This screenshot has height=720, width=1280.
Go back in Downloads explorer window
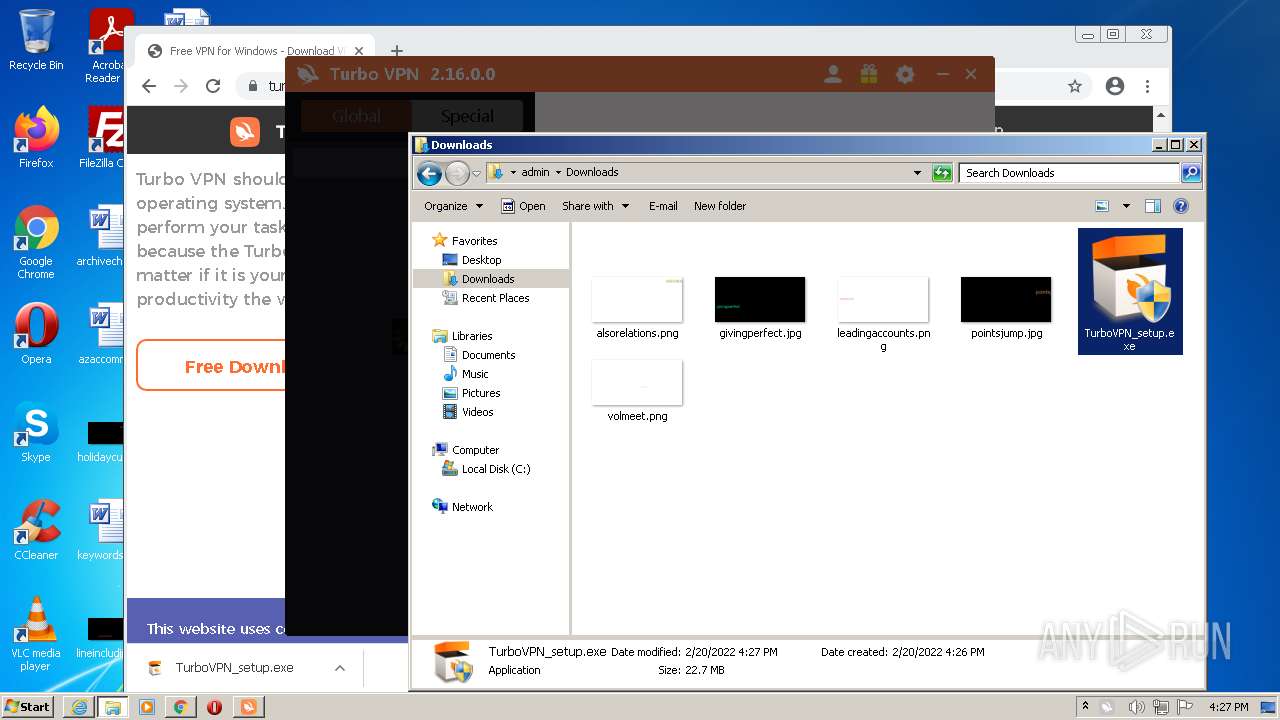429,174
